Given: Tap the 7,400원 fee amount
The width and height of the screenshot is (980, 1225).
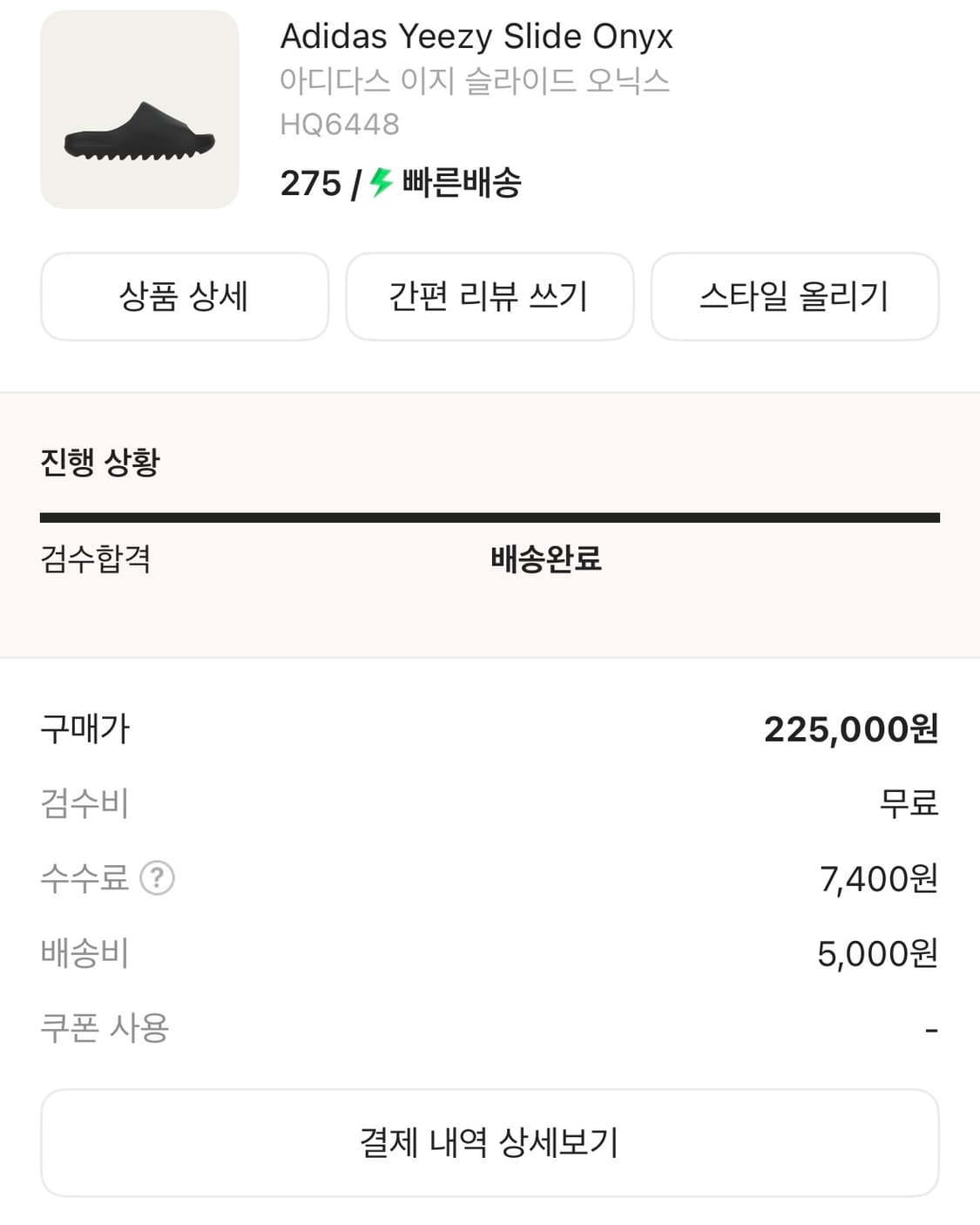Looking at the screenshot, I should coord(878,879).
